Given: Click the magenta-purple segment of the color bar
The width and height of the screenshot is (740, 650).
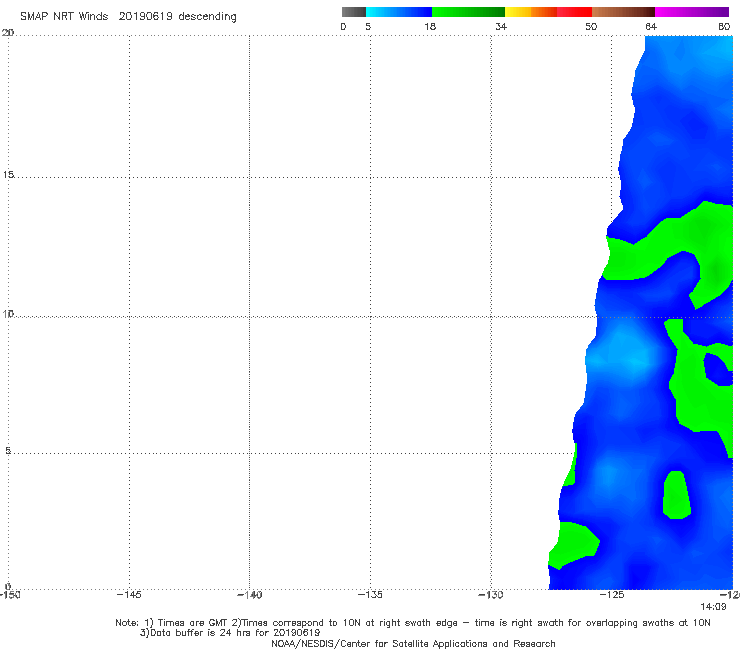Looking at the screenshot, I should click(x=692, y=12).
